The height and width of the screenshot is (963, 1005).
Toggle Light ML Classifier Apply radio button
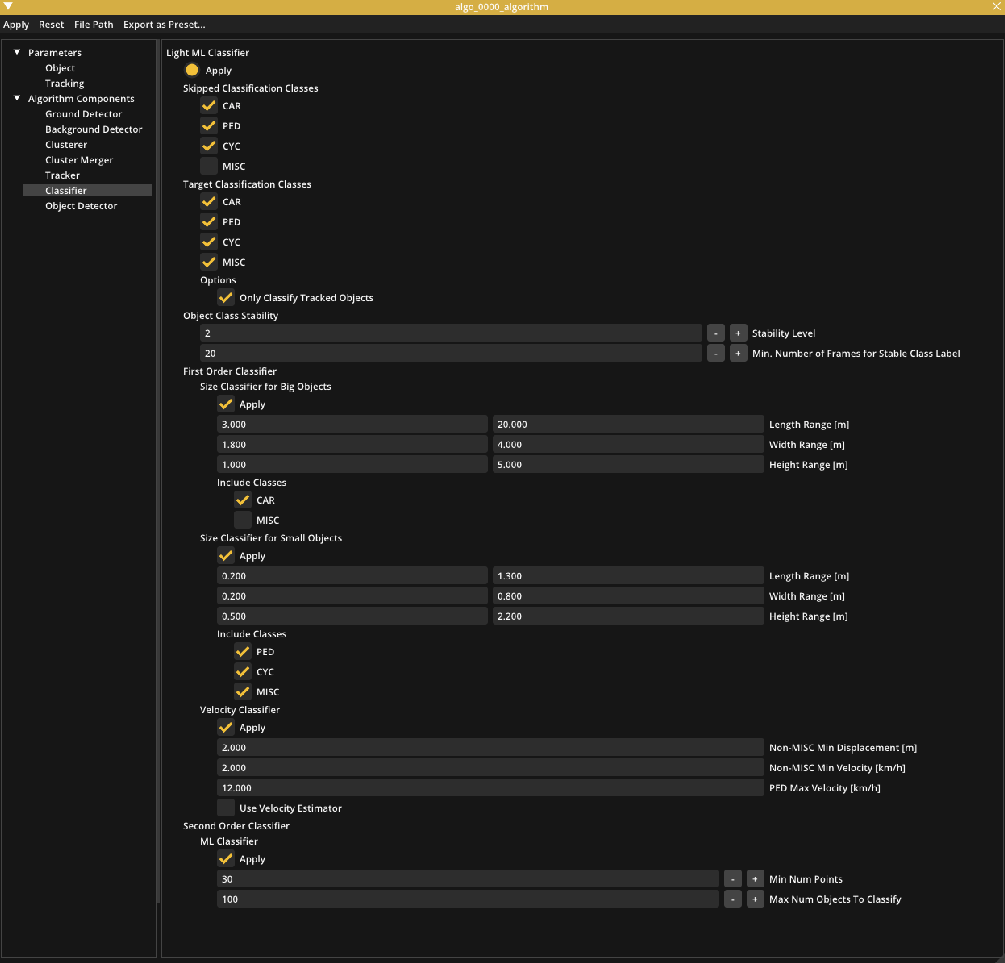coord(192,70)
